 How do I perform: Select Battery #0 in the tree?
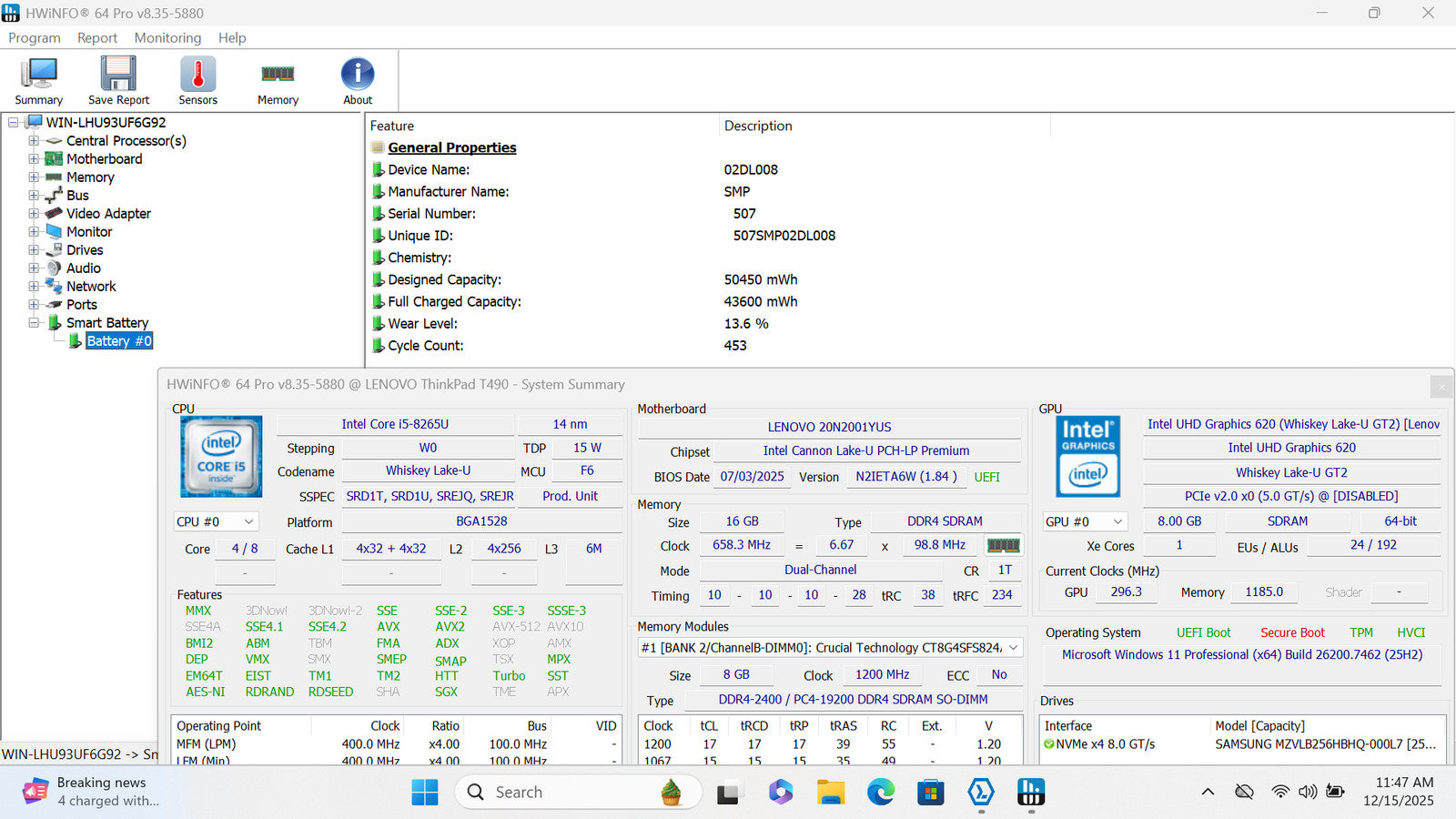[119, 341]
